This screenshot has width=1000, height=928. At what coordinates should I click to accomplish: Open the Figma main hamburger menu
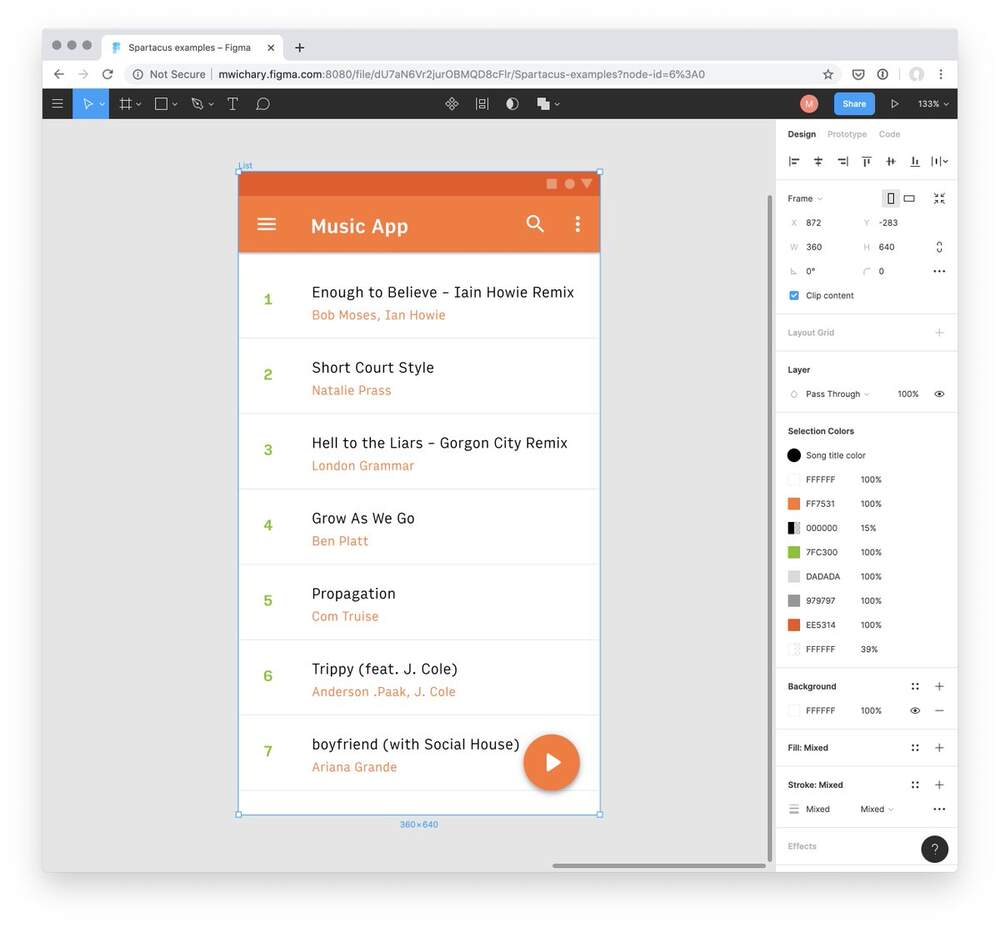click(57, 104)
